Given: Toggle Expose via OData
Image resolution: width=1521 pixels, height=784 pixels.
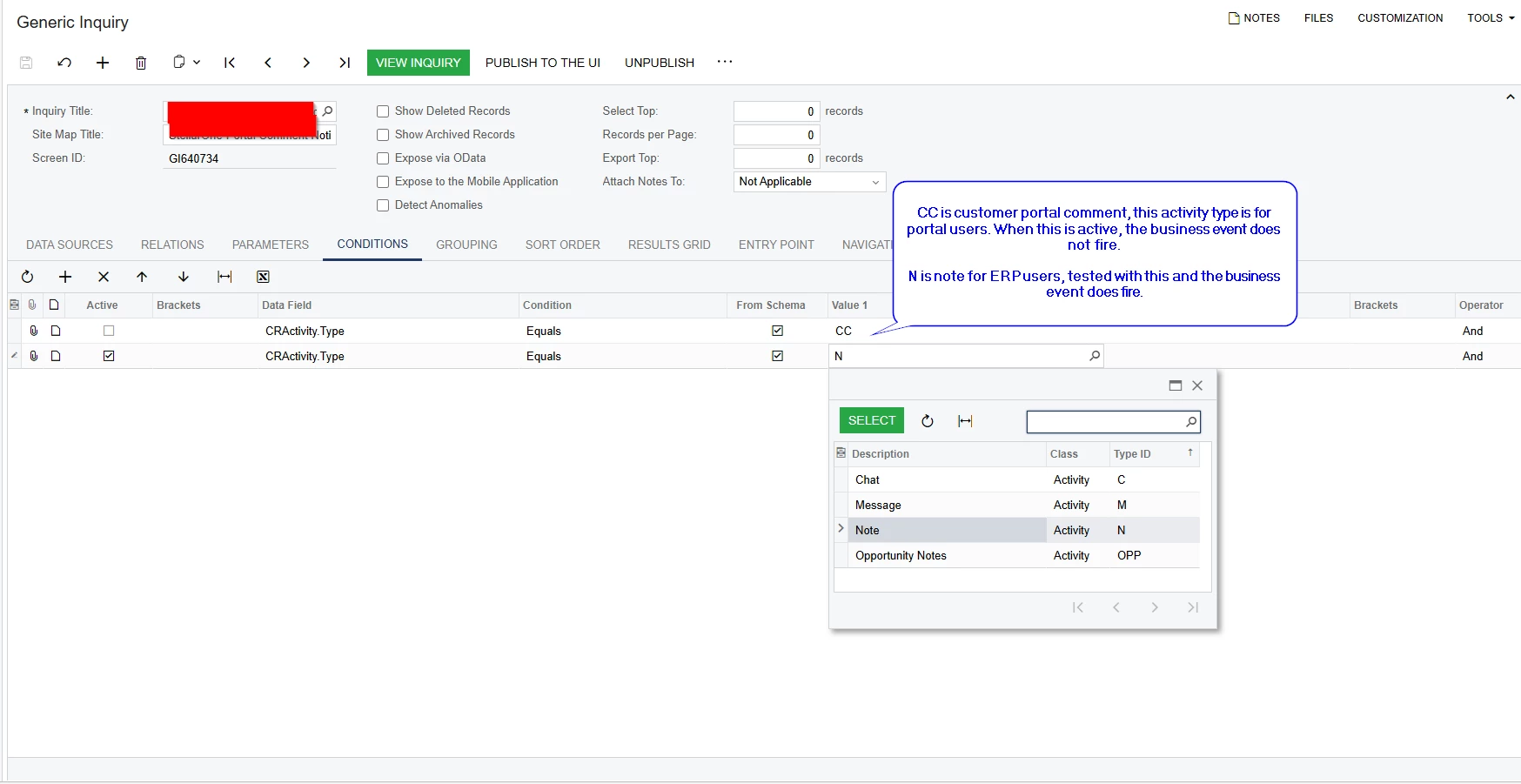Looking at the screenshot, I should [383, 158].
